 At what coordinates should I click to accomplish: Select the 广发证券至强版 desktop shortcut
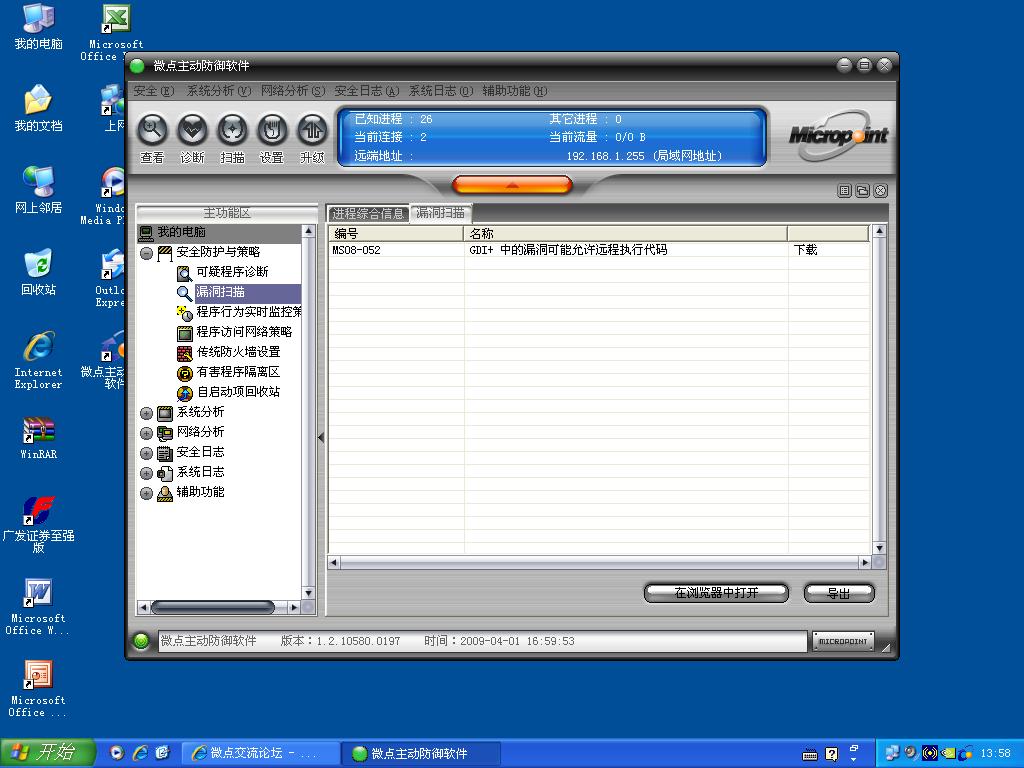39,524
